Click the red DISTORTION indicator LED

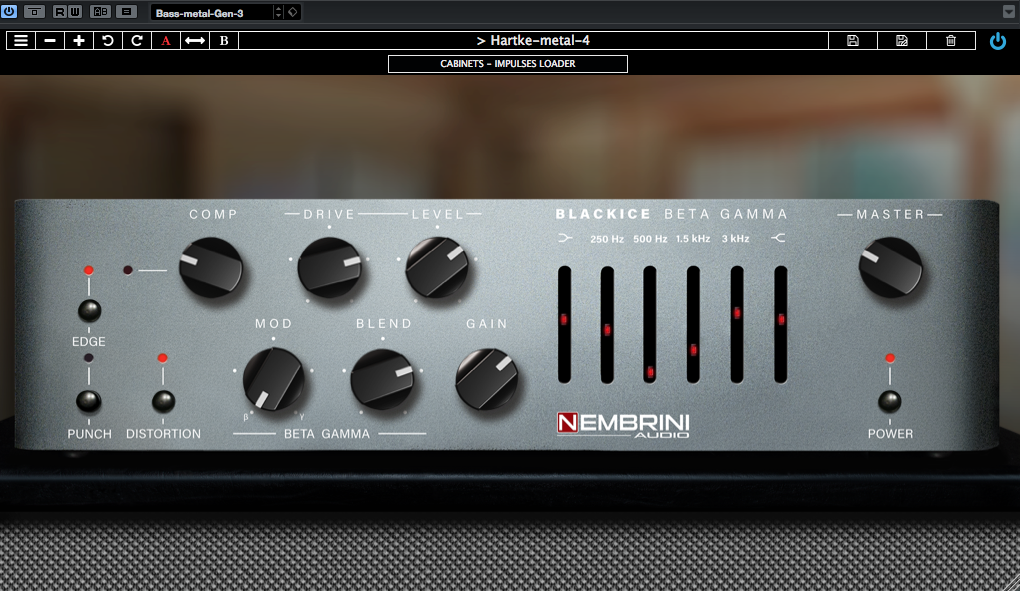tap(163, 358)
